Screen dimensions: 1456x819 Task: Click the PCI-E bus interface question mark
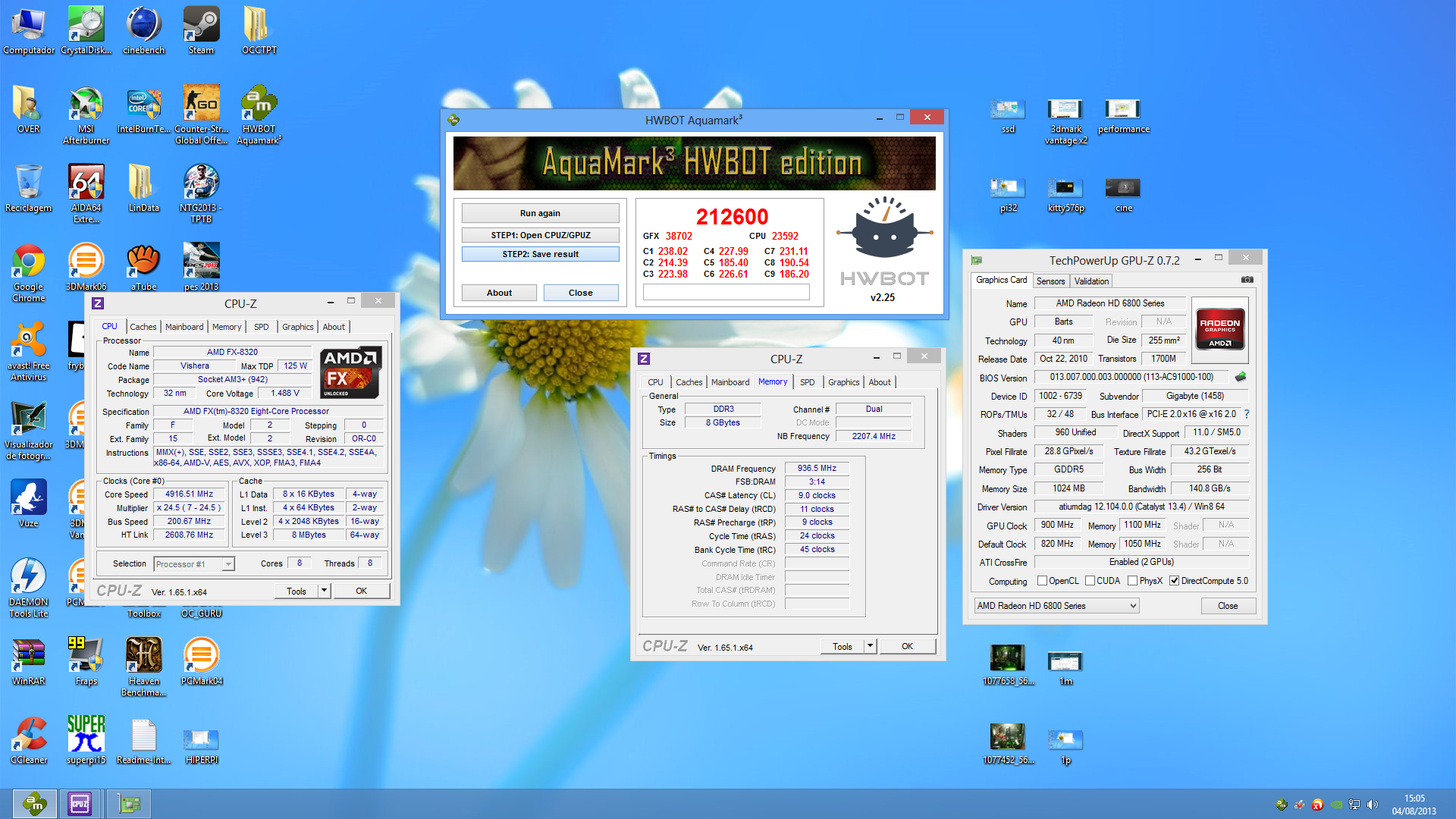coord(1246,414)
